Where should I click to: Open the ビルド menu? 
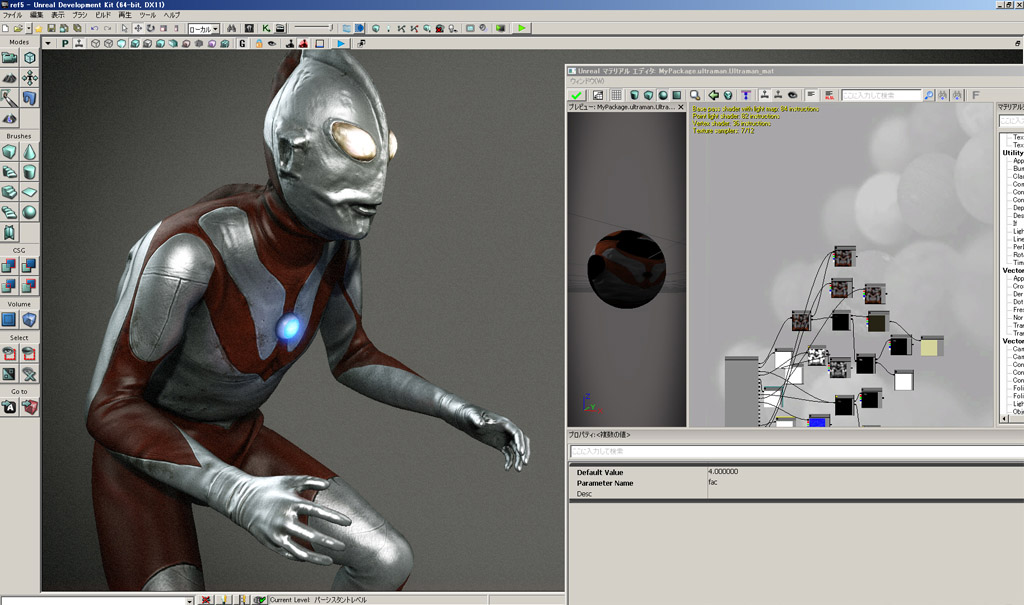(x=103, y=14)
